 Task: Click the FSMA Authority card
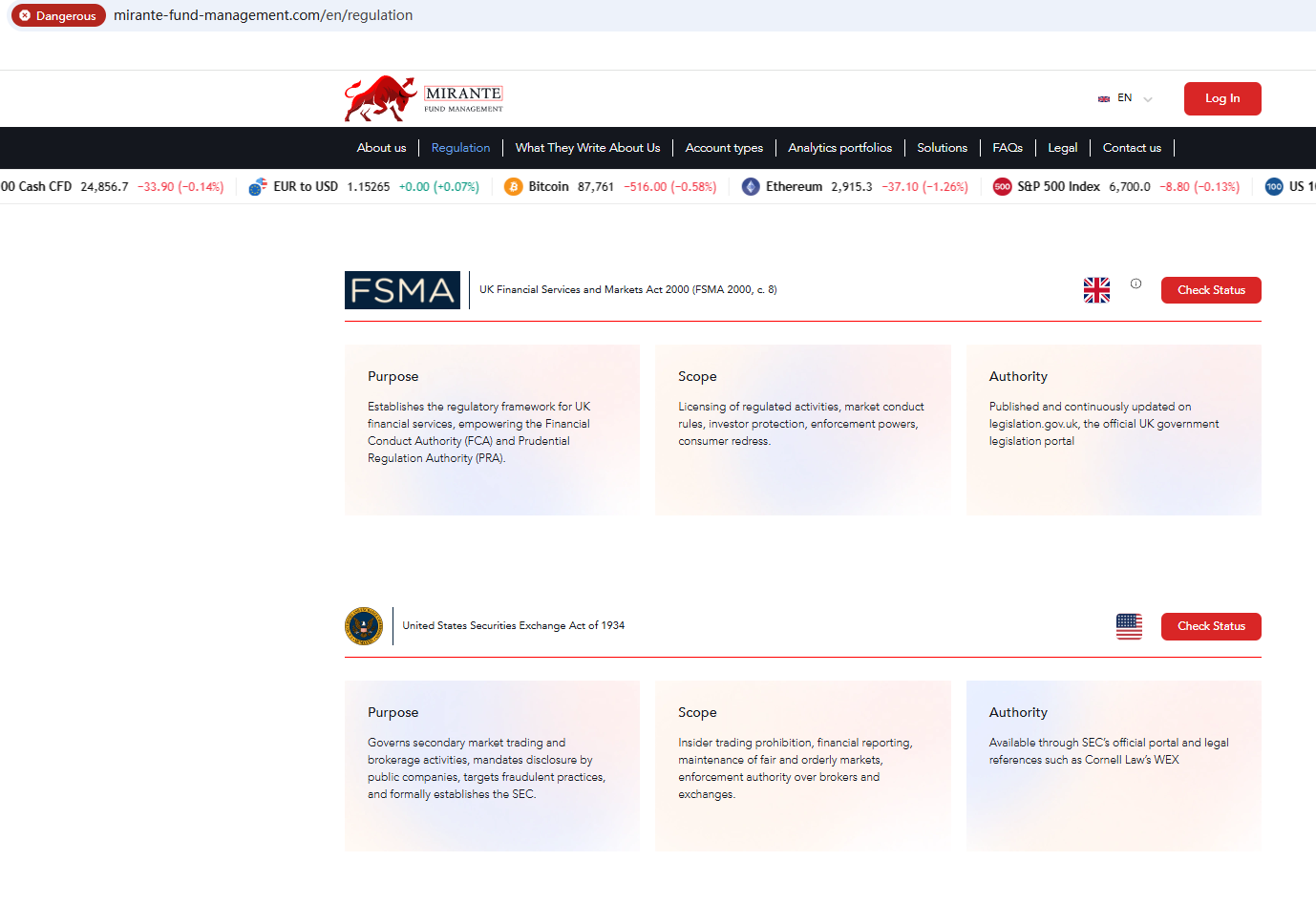coord(1114,430)
